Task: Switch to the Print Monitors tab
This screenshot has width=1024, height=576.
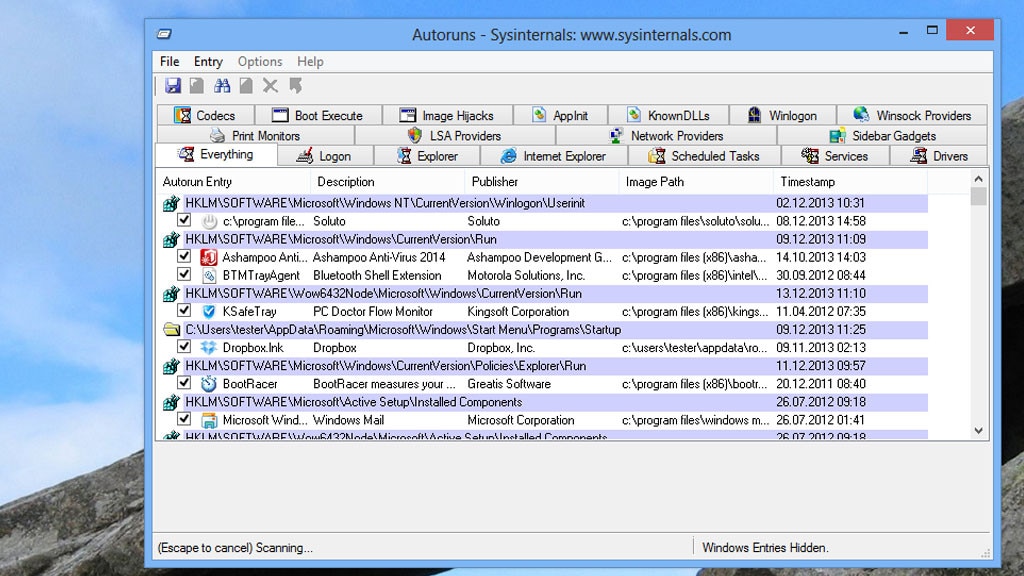Action: 255,136
